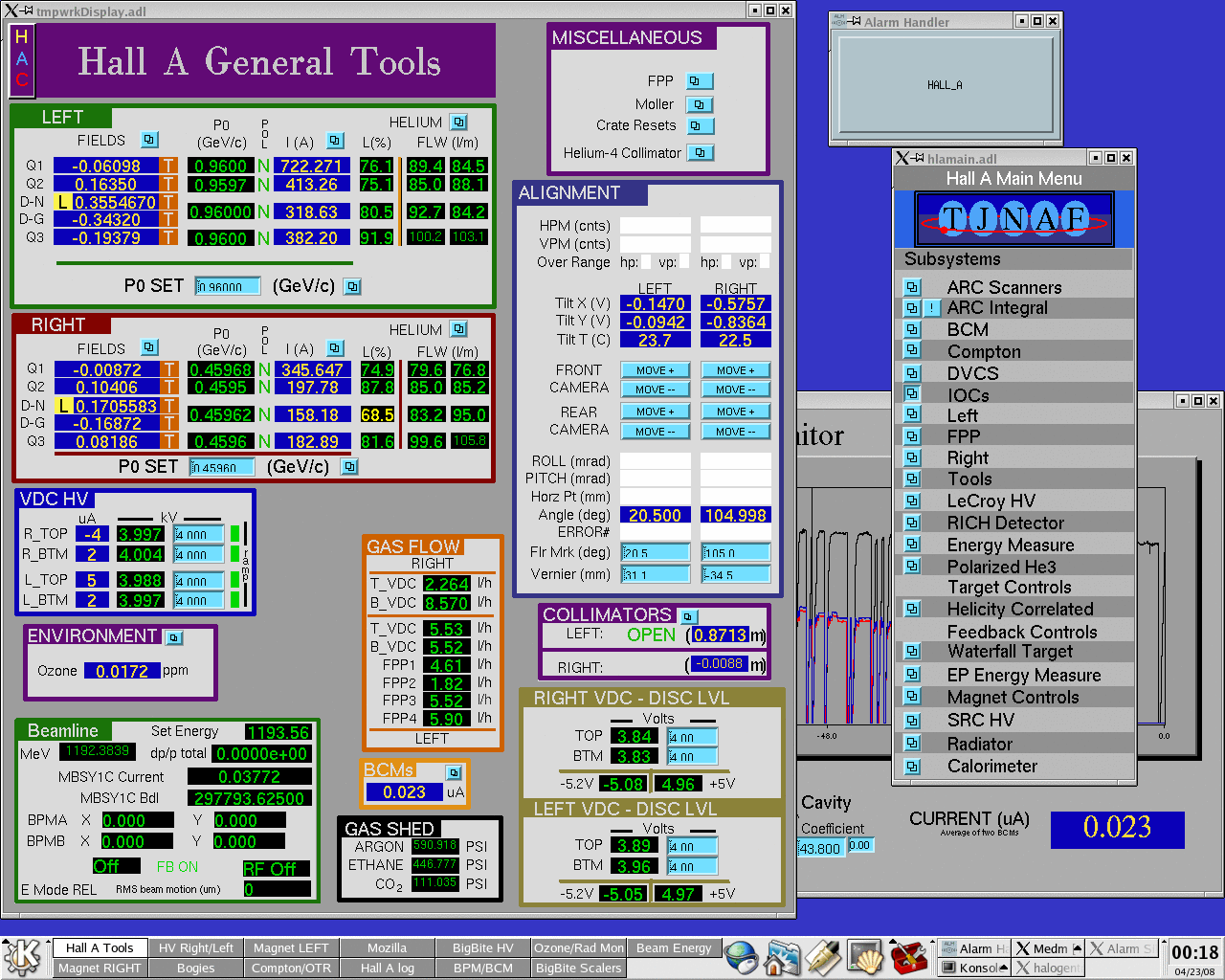Click the LEFT P0 SET input field

pos(228,286)
